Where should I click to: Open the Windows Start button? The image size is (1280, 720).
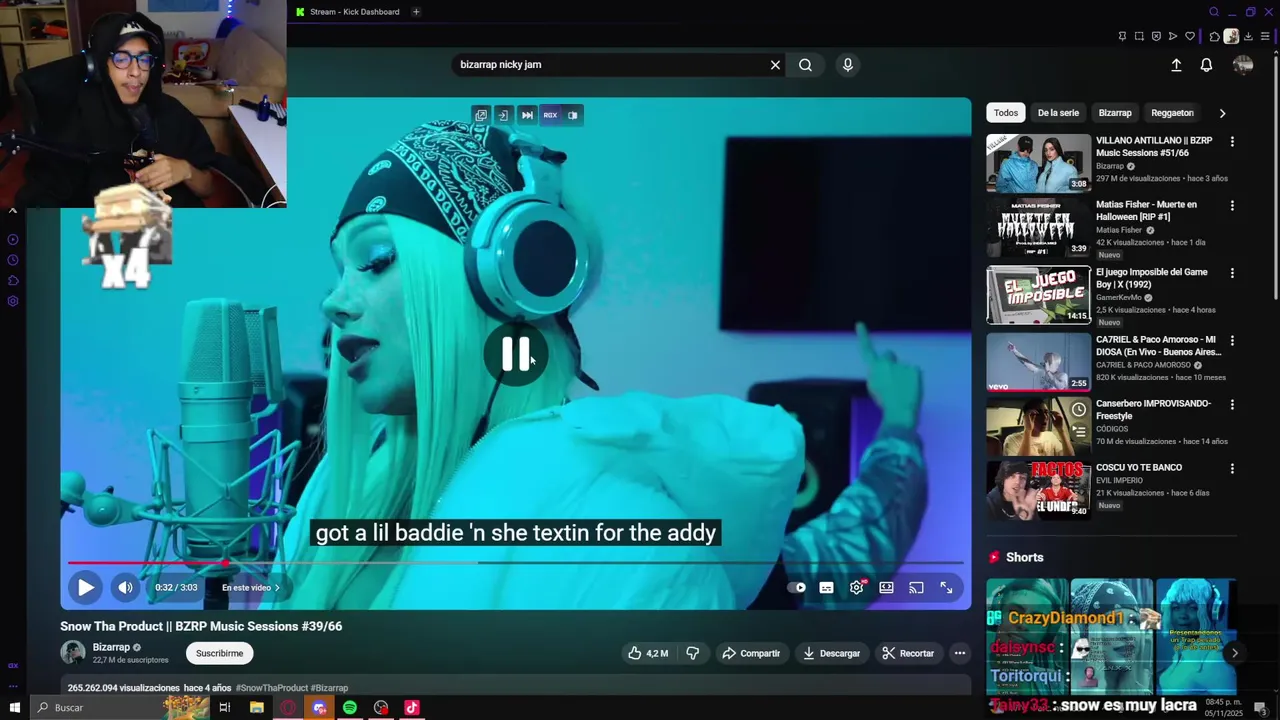pyautogui.click(x=14, y=708)
